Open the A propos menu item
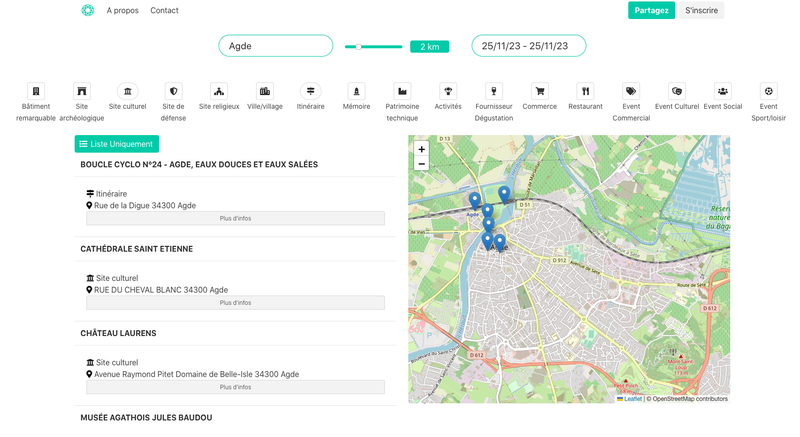The width and height of the screenshot is (800, 437). pyautogui.click(x=123, y=11)
